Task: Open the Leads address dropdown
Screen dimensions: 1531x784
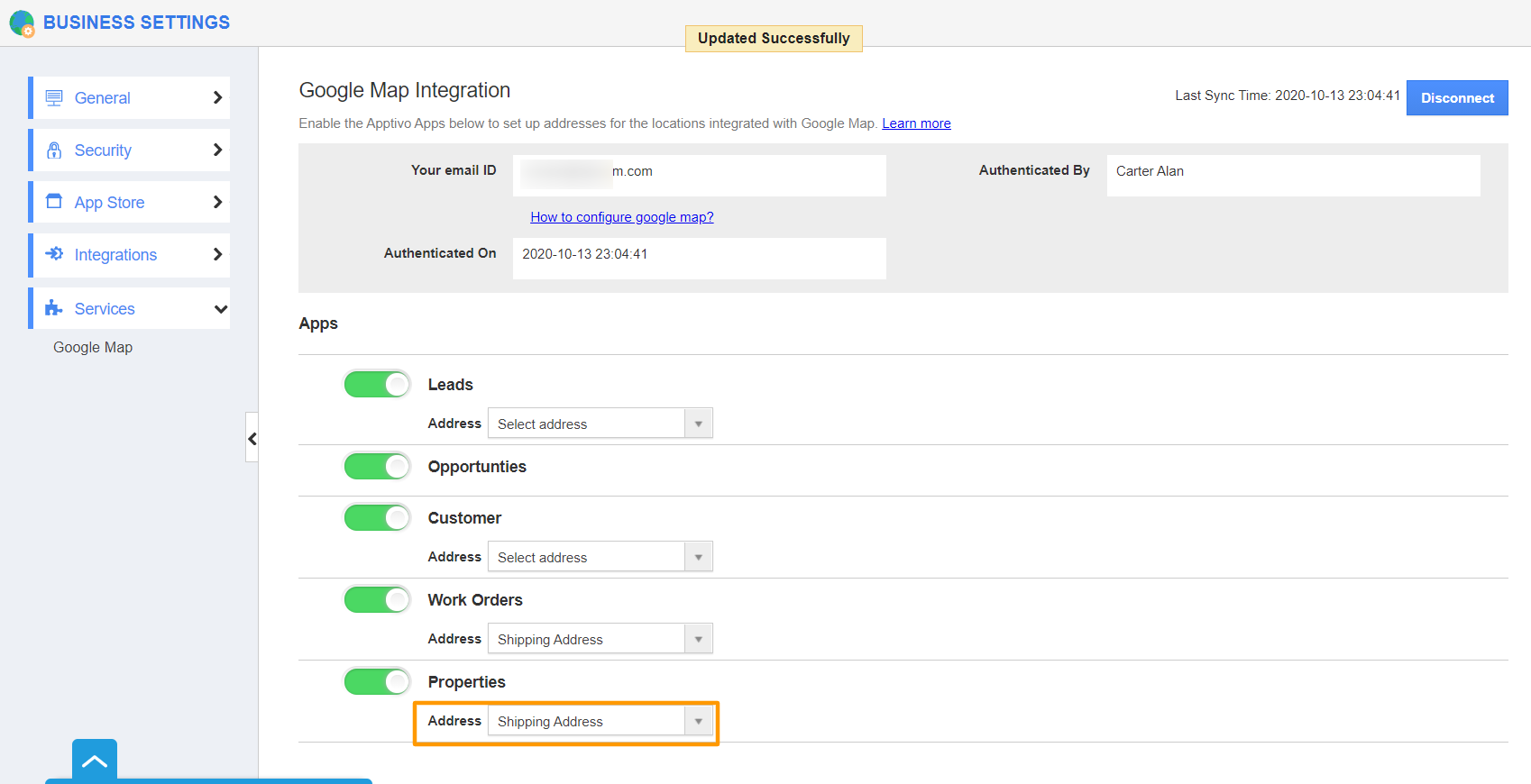Action: [600, 424]
